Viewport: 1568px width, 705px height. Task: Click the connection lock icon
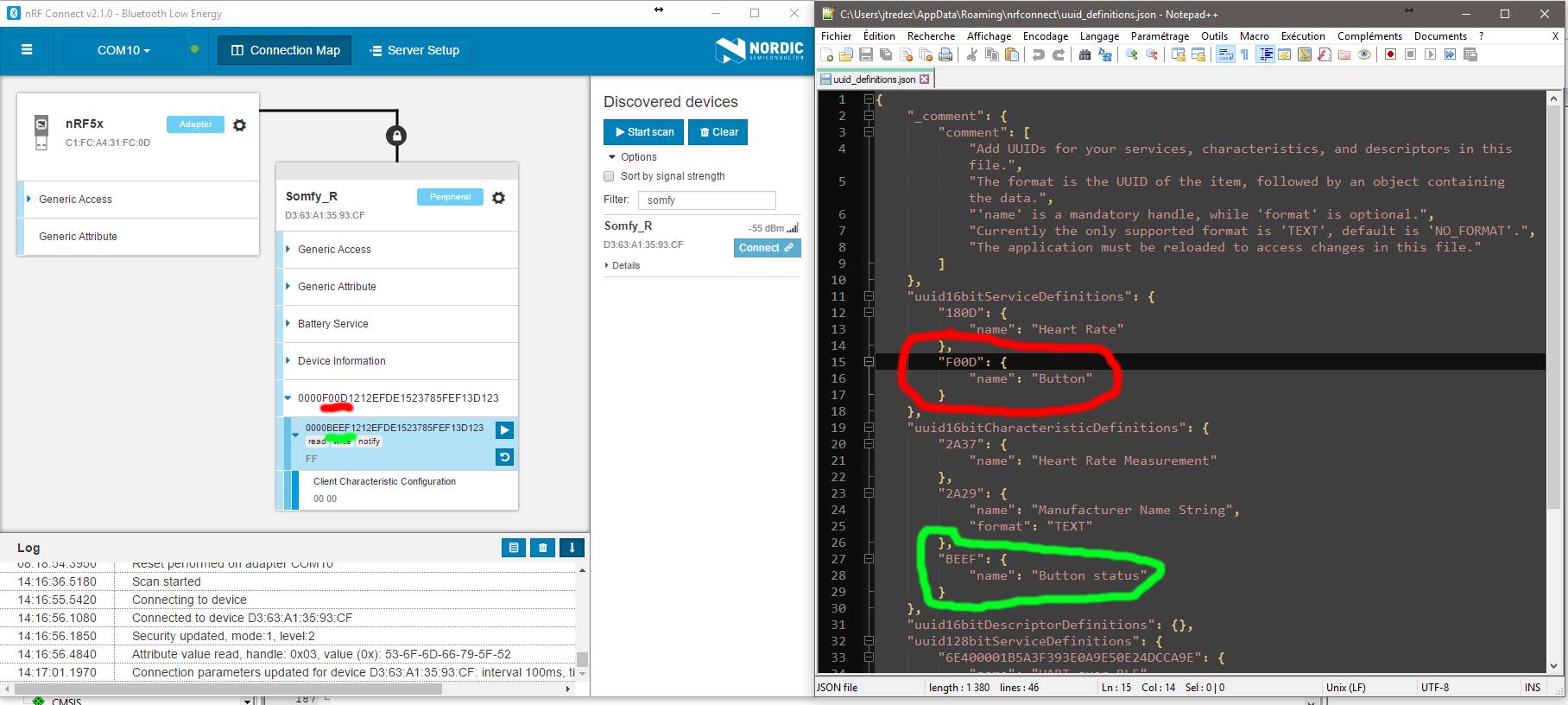(396, 136)
